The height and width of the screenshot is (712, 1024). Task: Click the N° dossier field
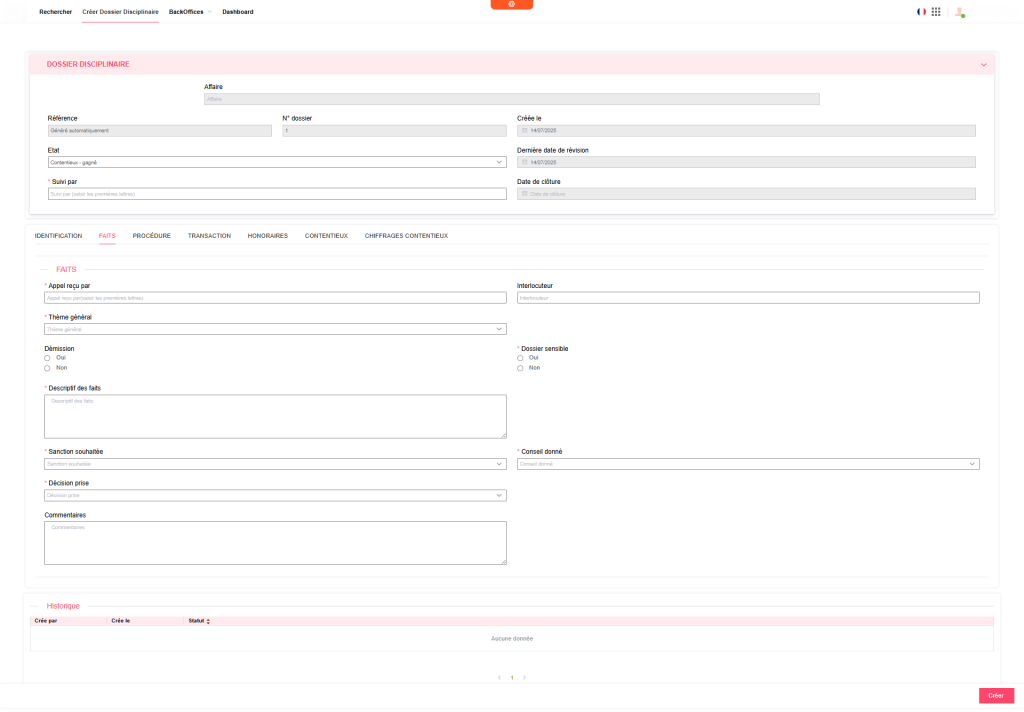click(394, 131)
